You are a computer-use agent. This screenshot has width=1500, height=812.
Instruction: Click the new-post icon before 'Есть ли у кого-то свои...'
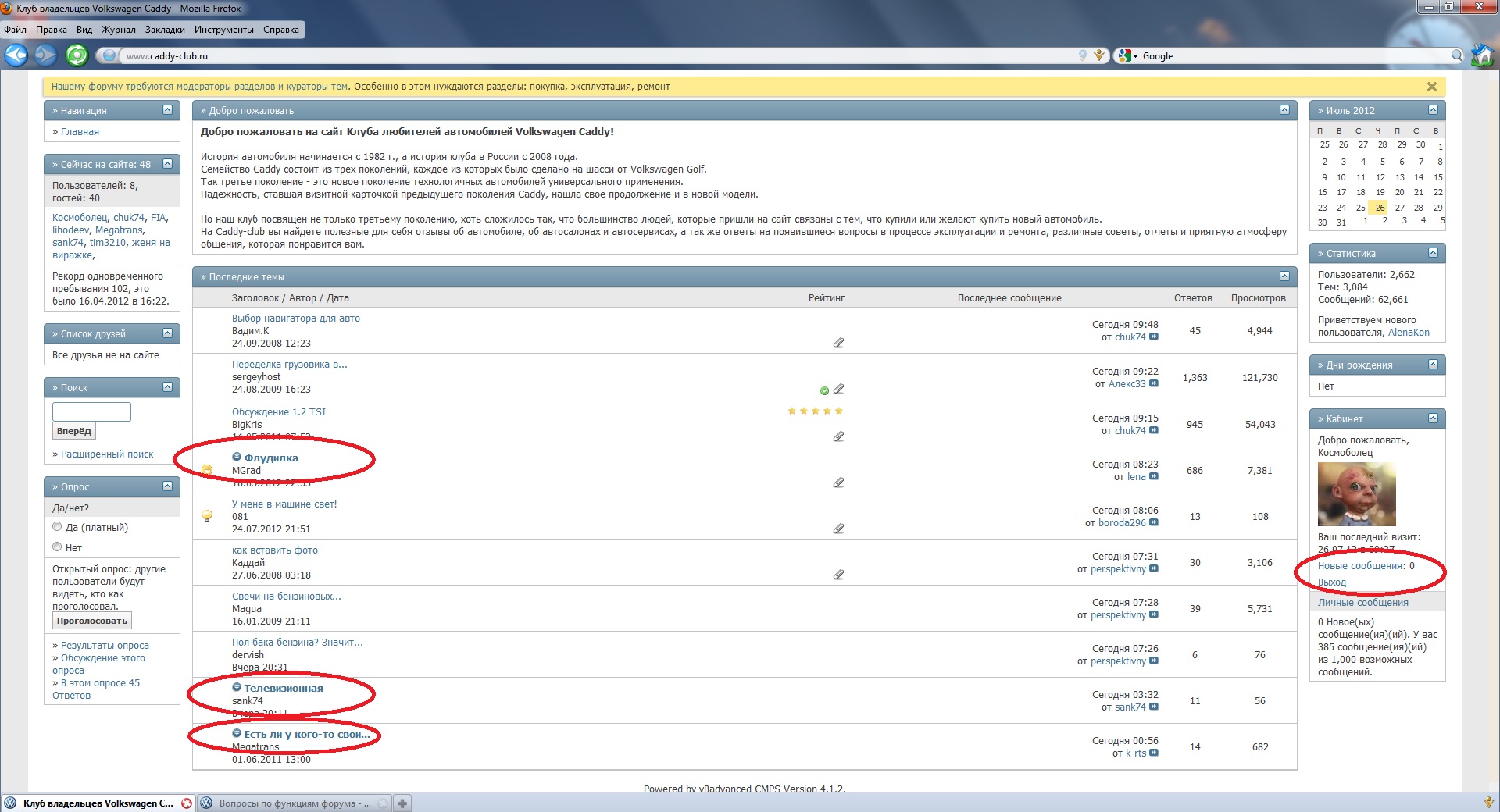pyautogui.click(x=237, y=733)
